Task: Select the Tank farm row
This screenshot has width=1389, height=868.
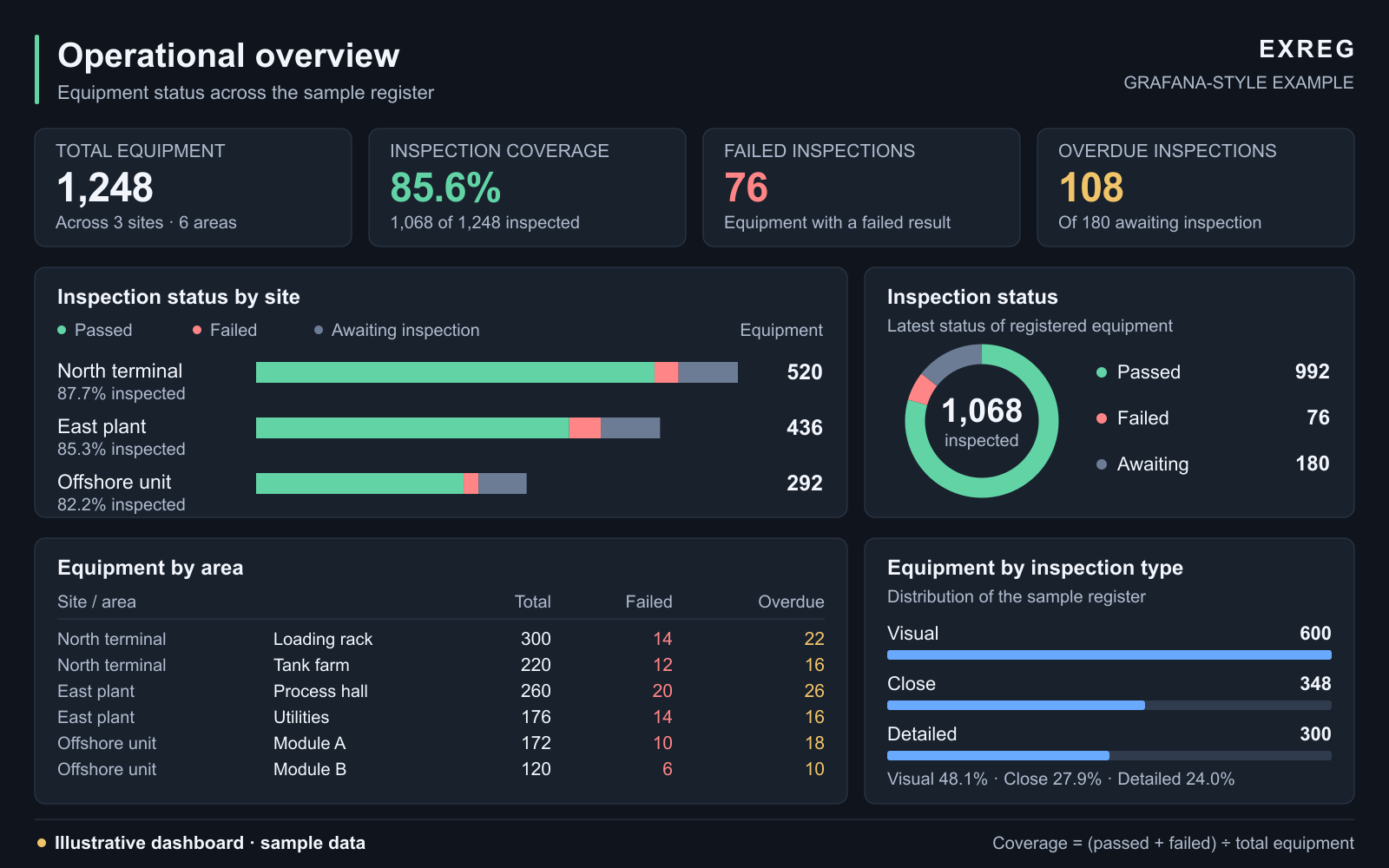Action: tap(441, 665)
